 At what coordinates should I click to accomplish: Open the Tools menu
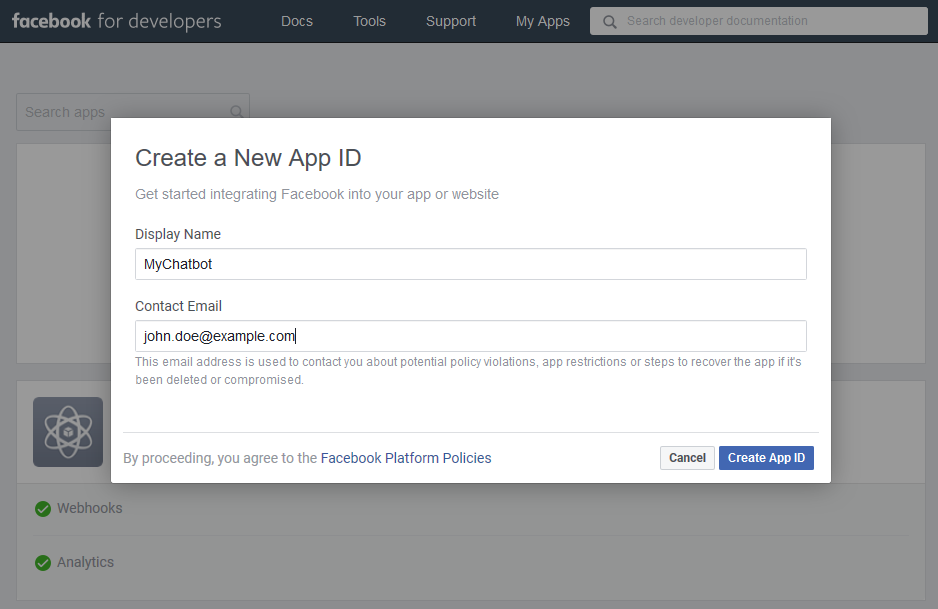click(370, 22)
